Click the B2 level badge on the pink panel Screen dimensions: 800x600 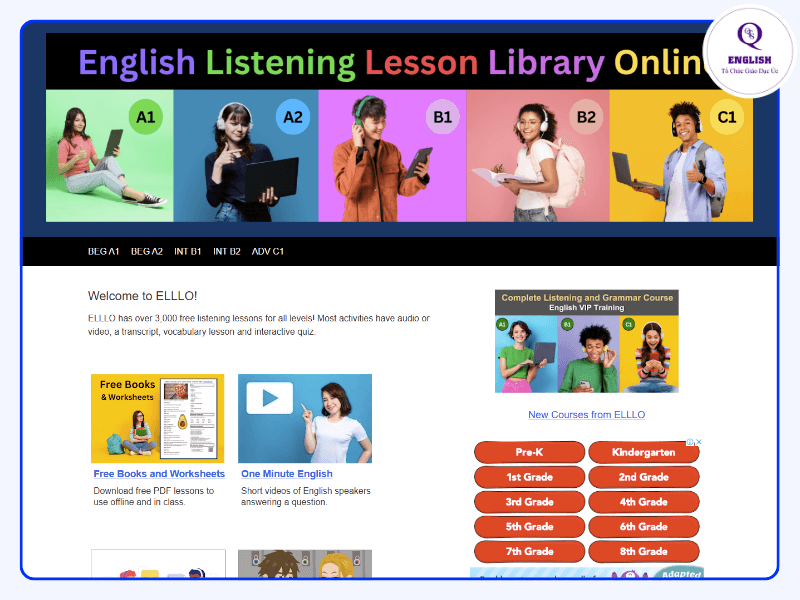(586, 117)
